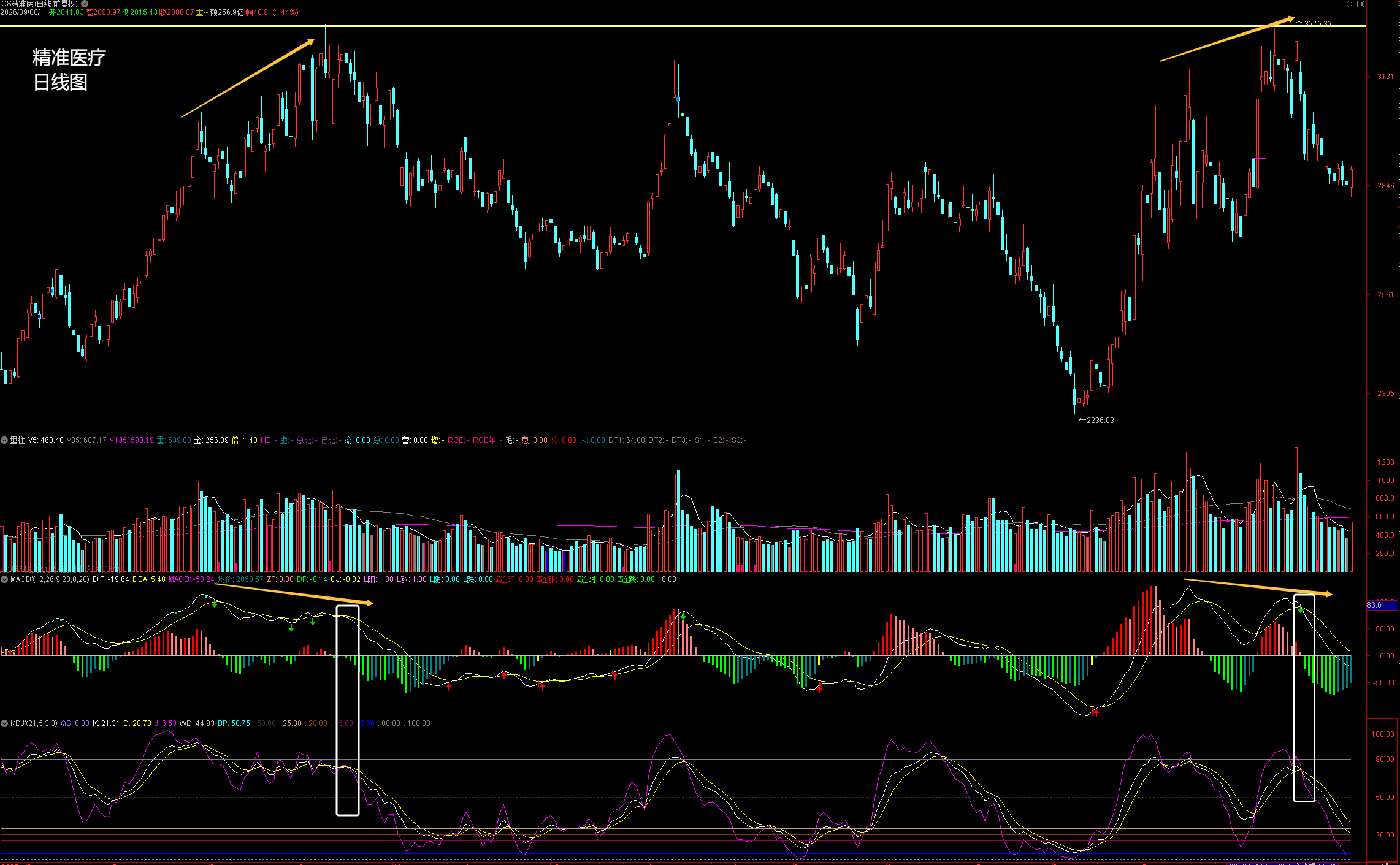This screenshot has width=1400, height=865.
Task: Expand the MACD indicator panel menu
Action: pos(4,579)
